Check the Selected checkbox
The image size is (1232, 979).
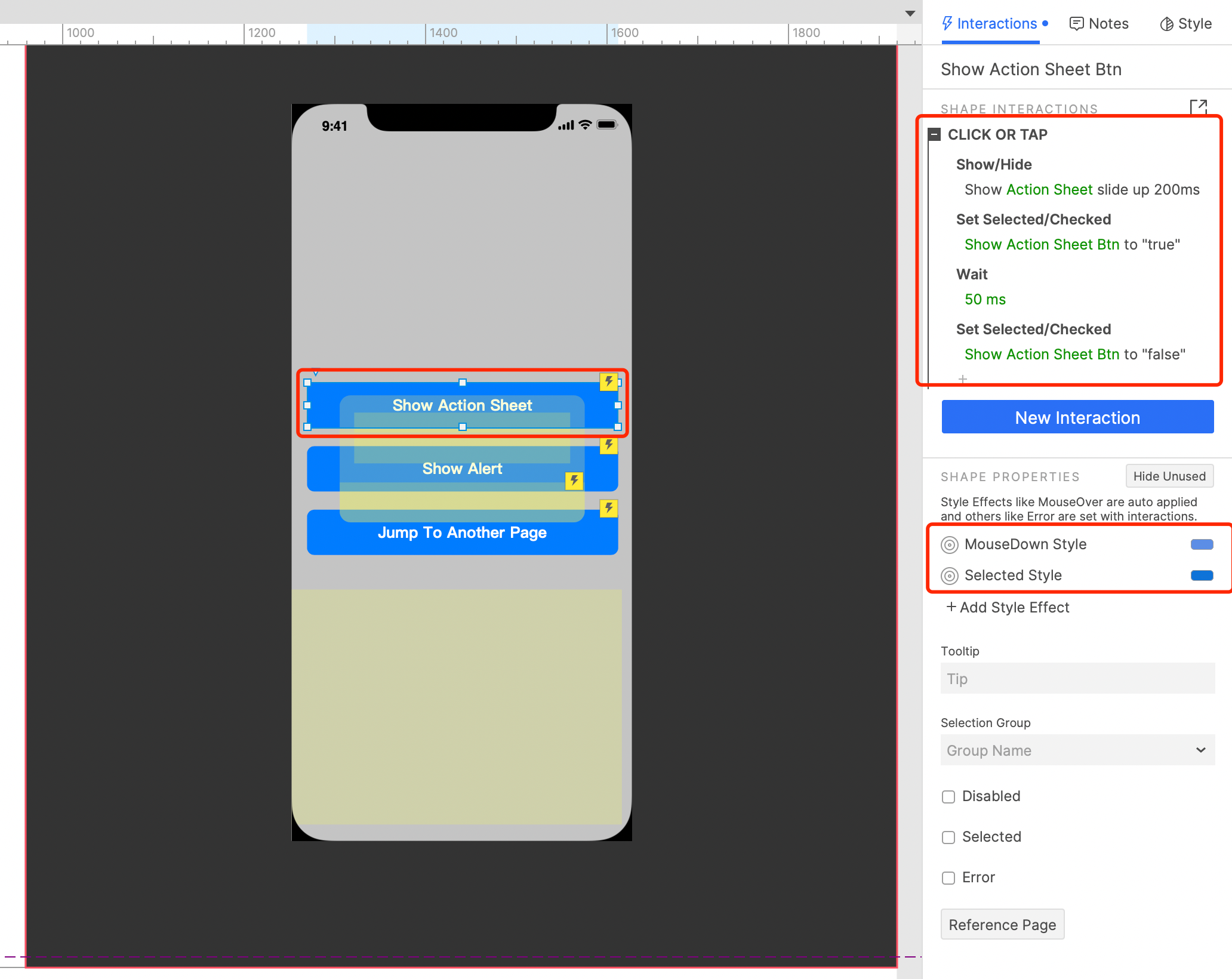click(948, 838)
